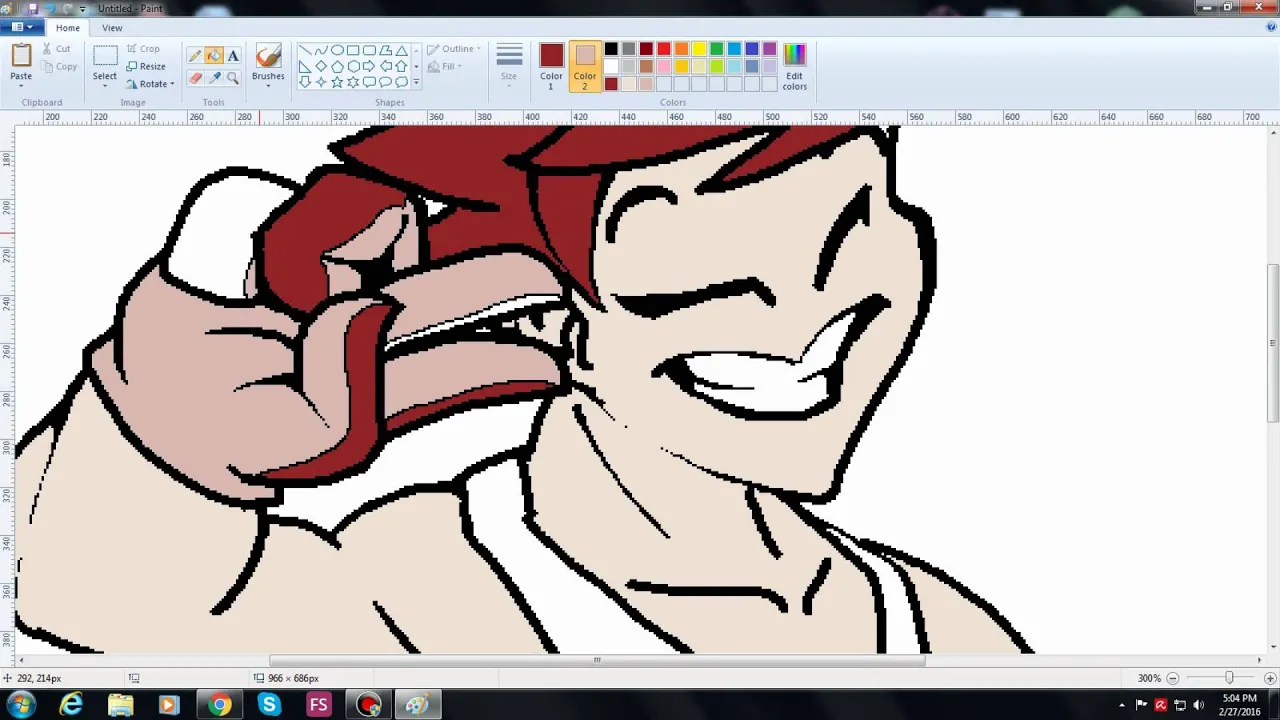Viewport: 1280px width, 720px height.
Task: Choose the Rounded rectangle shape
Action: (369, 50)
